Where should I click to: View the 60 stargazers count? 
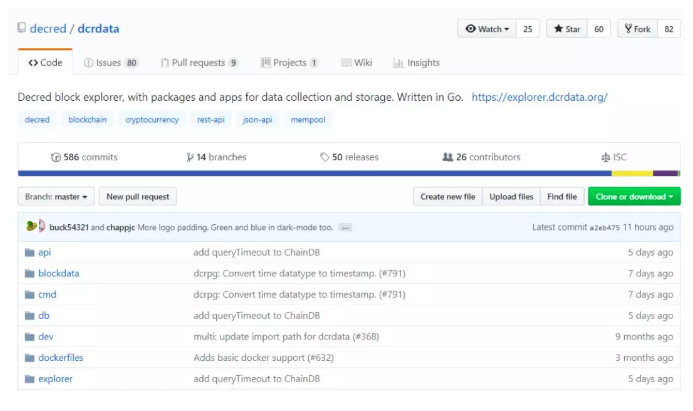pyautogui.click(x=599, y=29)
